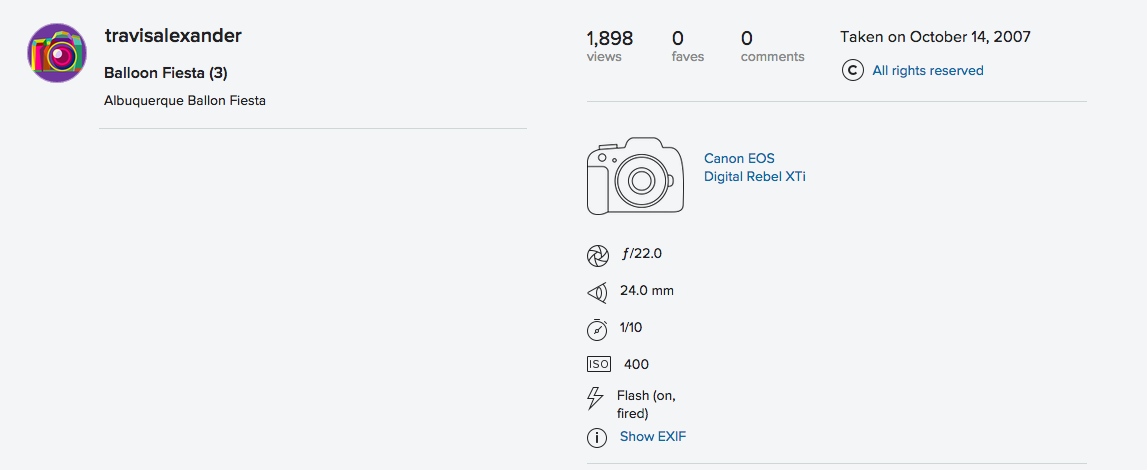Image resolution: width=1147 pixels, height=470 pixels.
Task: Click the 0 faves count
Action: (688, 46)
